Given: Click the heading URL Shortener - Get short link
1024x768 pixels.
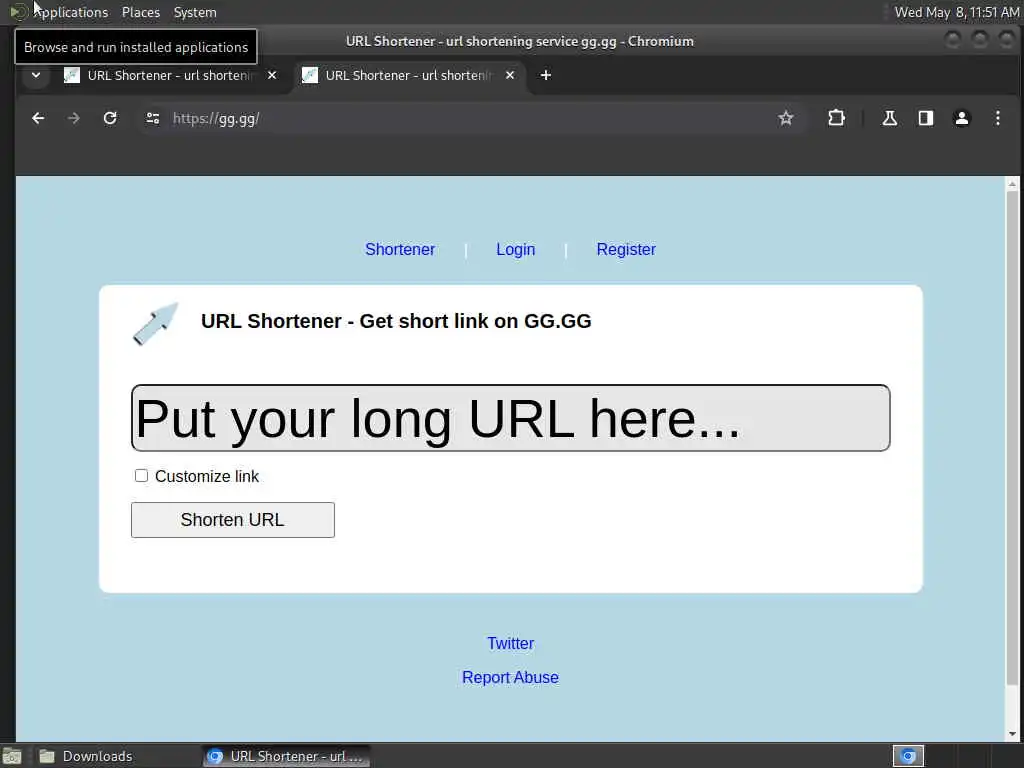Looking at the screenshot, I should point(396,321).
